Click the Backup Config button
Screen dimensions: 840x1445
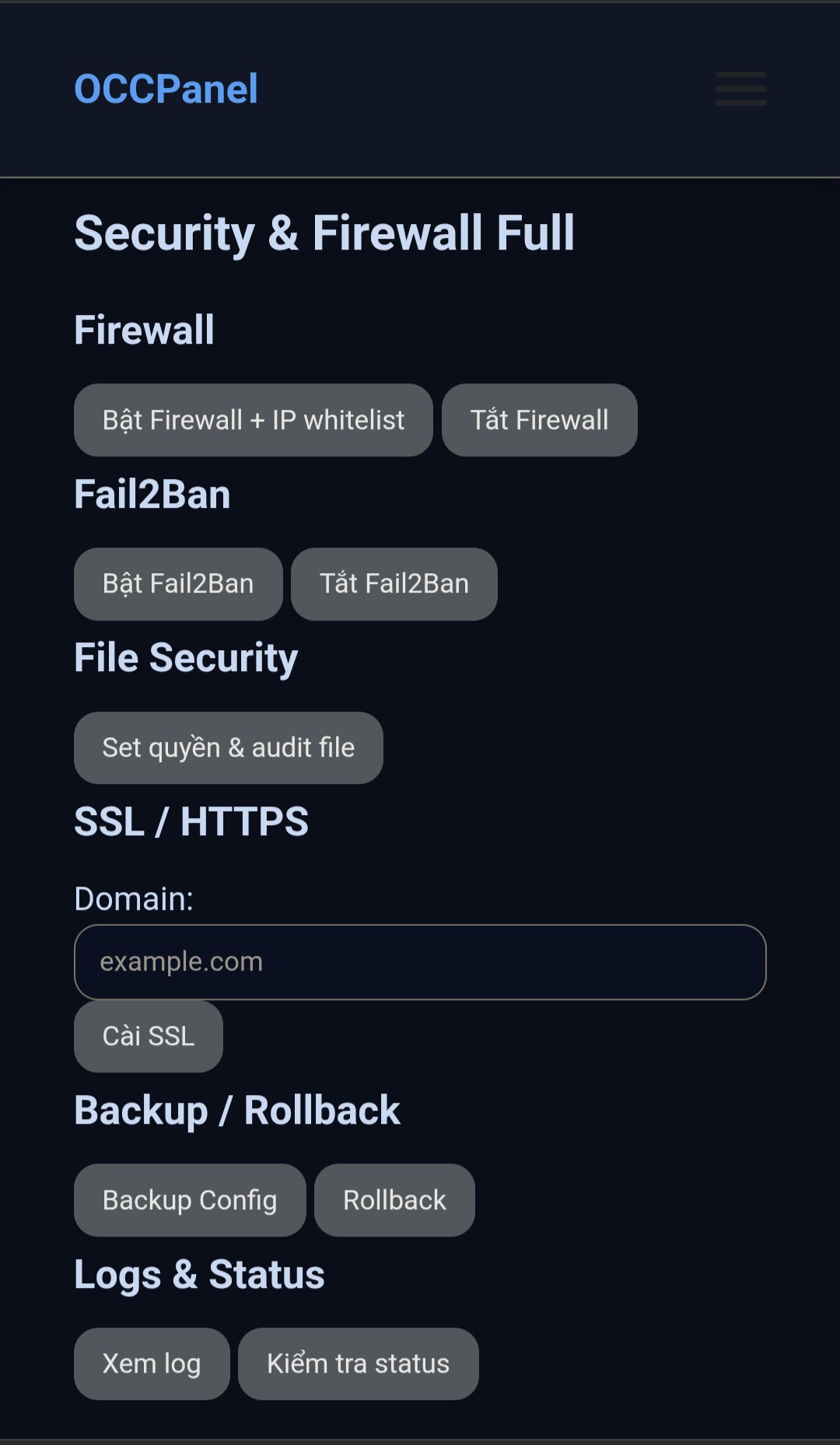(190, 1200)
